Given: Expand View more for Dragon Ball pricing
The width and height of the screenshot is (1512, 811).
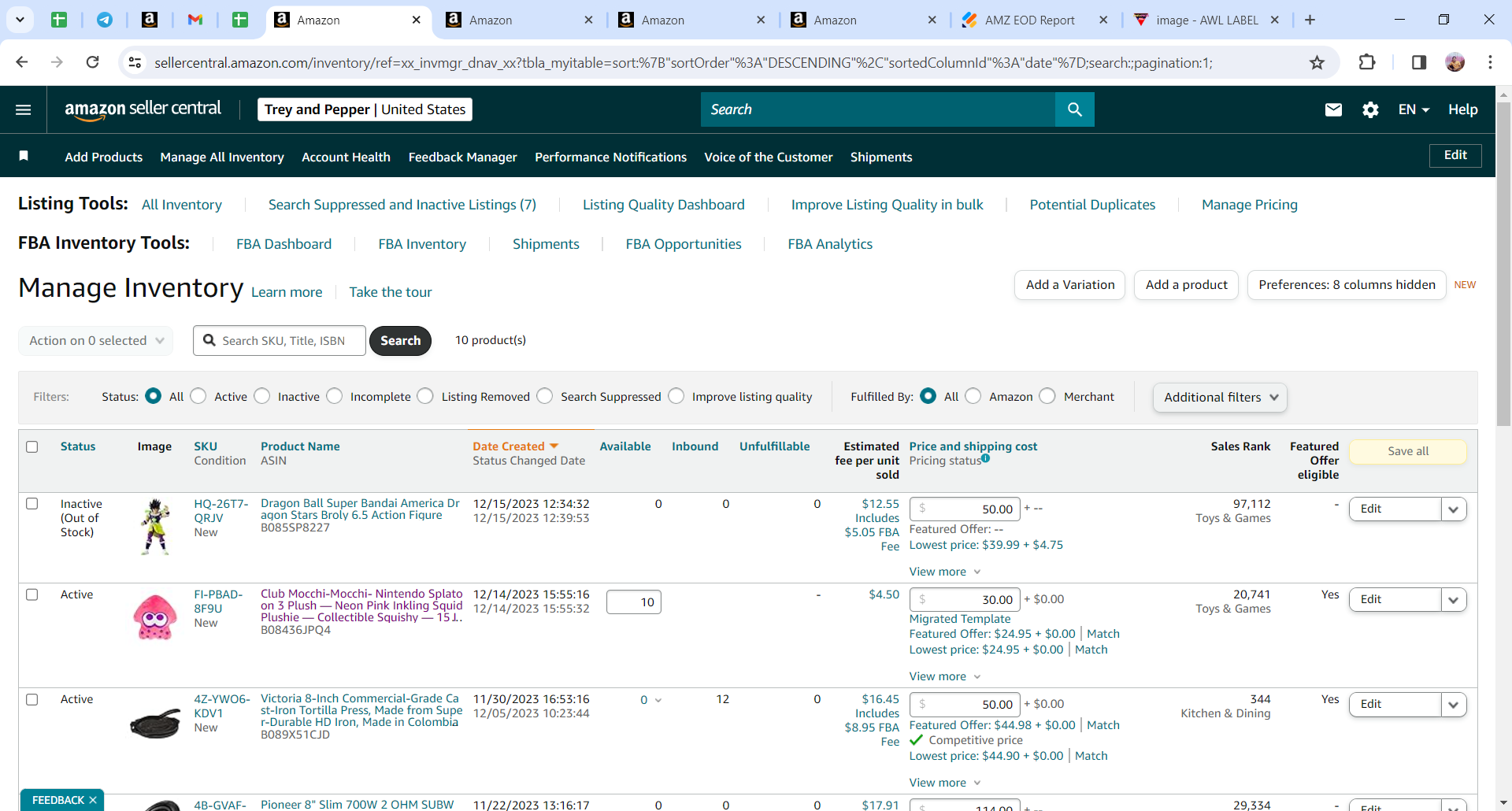Looking at the screenshot, I should (945, 572).
